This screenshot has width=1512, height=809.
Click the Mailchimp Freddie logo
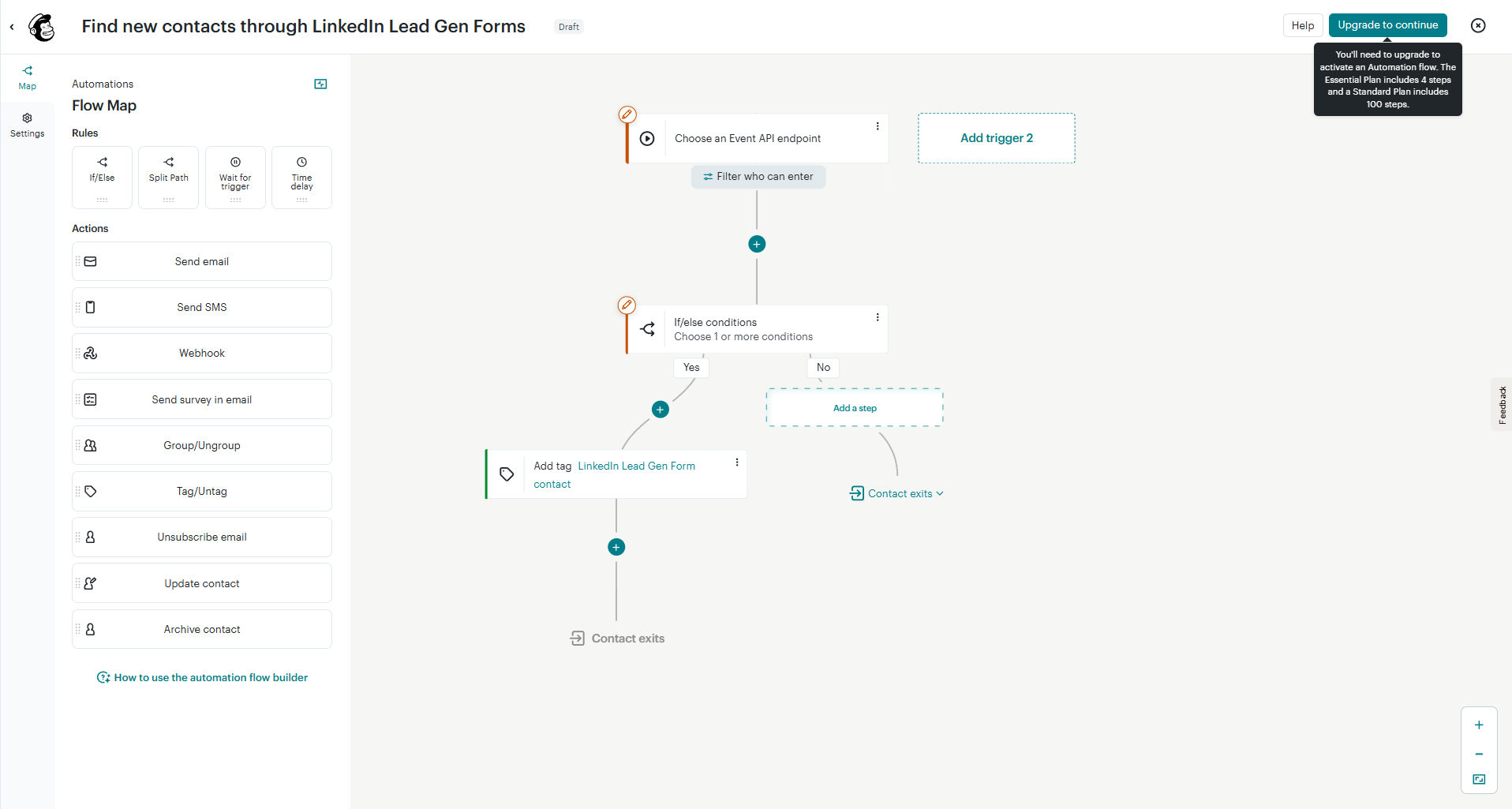[x=42, y=27]
